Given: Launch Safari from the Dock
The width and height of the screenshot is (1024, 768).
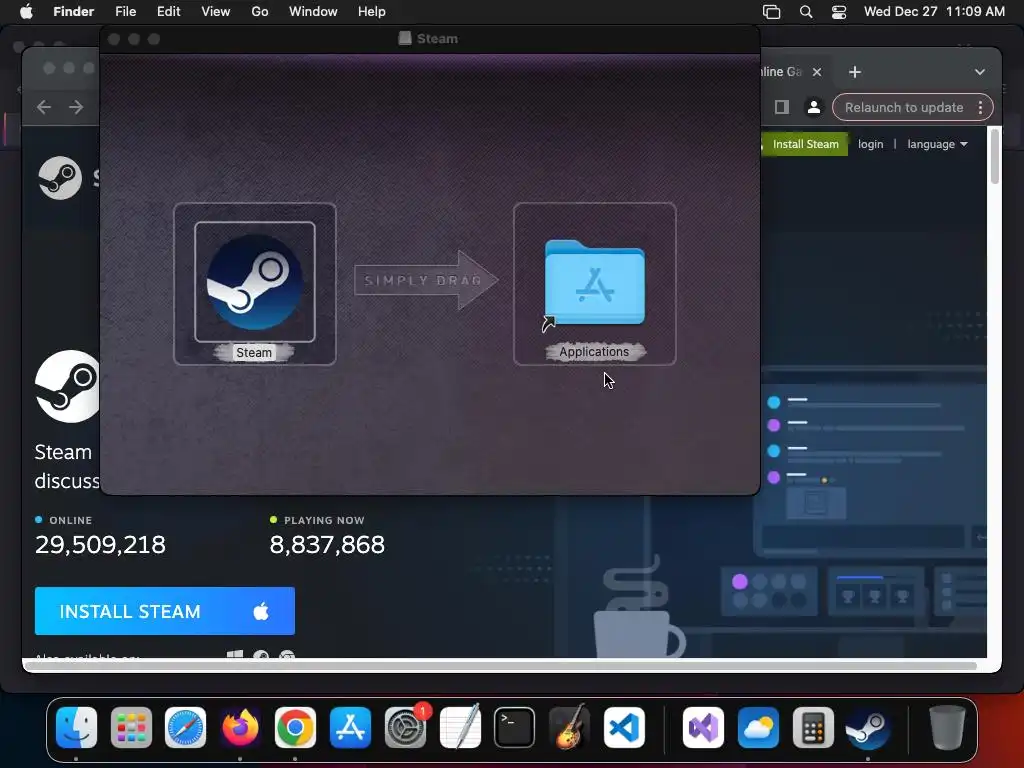Looking at the screenshot, I should coord(185,727).
